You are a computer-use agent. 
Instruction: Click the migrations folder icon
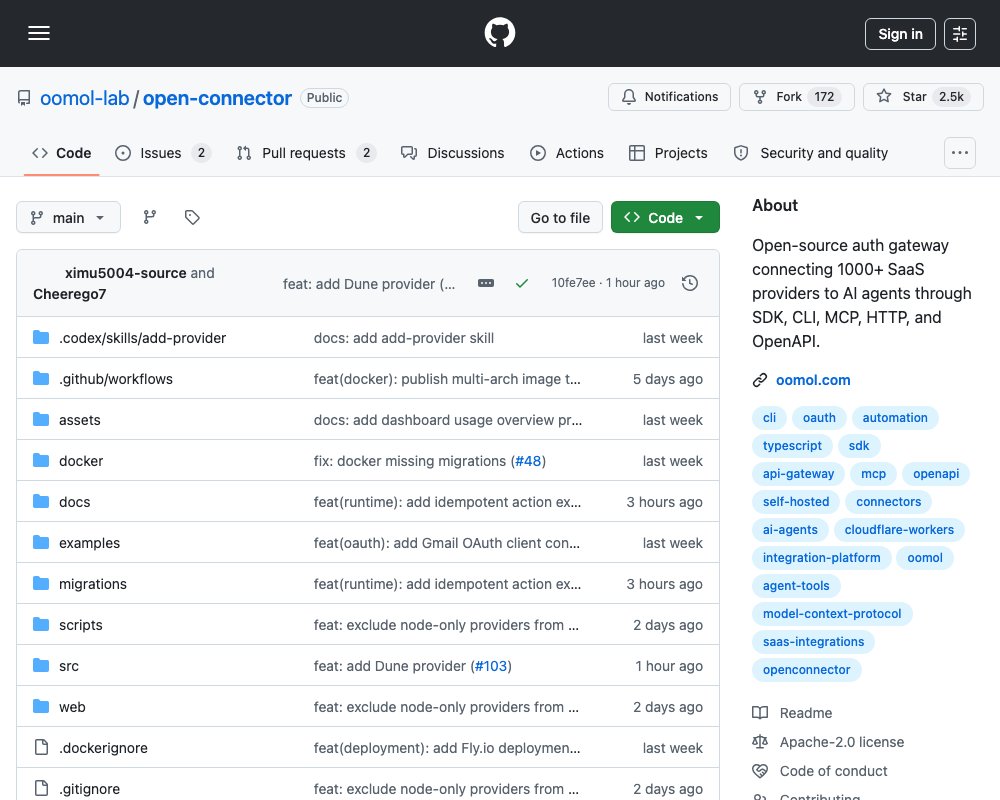41,583
